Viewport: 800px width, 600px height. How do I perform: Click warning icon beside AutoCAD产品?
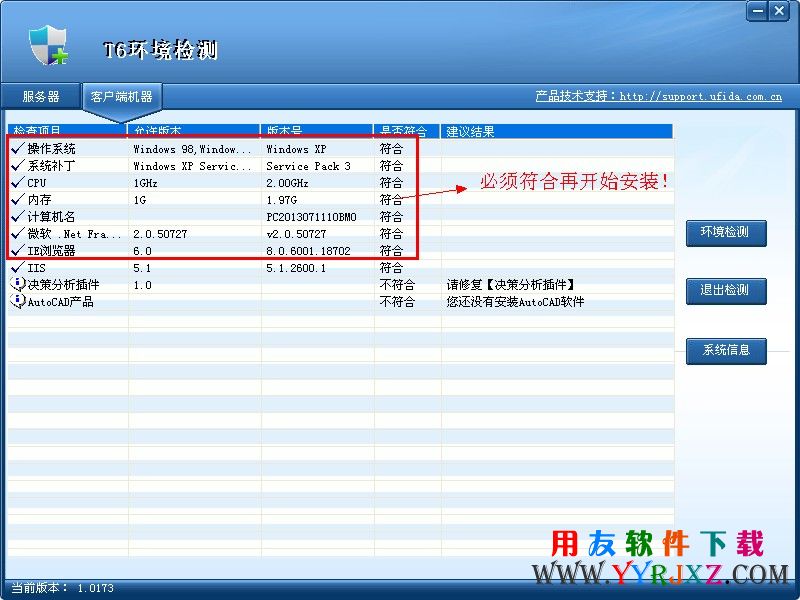pos(18,301)
